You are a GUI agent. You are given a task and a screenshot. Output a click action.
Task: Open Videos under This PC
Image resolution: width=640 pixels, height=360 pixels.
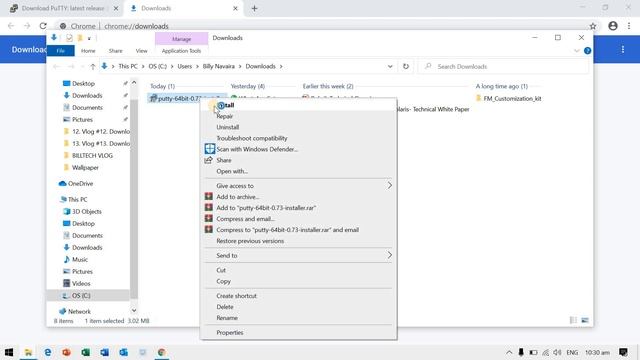click(x=81, y=283)
